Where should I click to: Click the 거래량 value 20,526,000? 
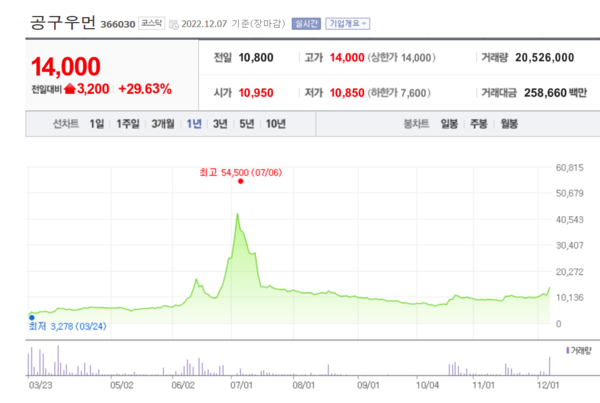point(545,57)
